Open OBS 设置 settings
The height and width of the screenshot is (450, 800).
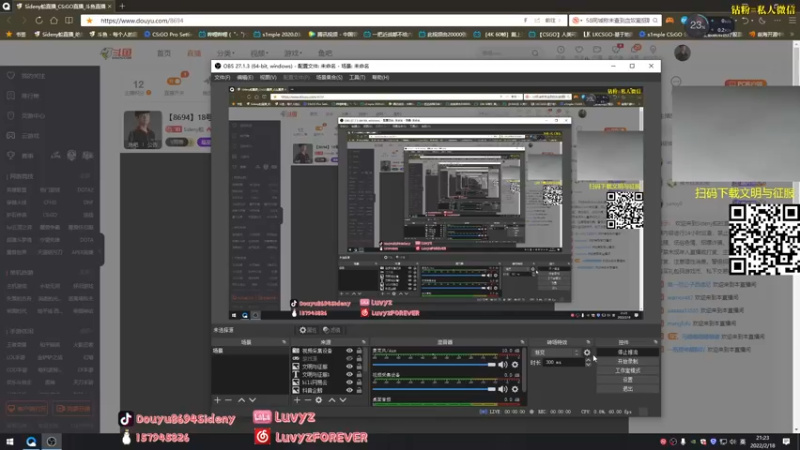coord(628,380)
